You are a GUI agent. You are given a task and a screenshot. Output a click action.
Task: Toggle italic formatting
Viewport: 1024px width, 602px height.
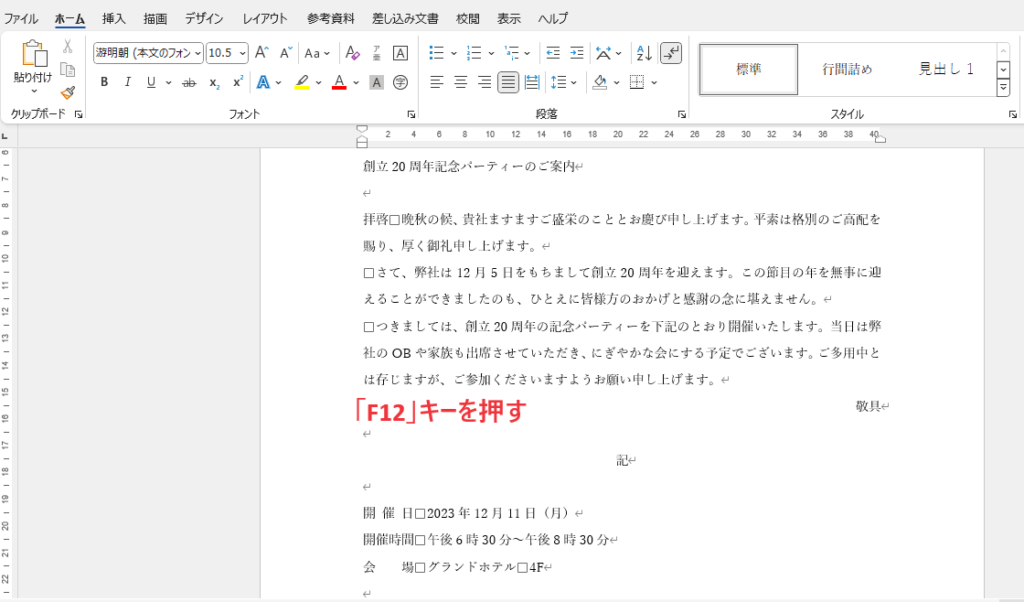[127, 83]
